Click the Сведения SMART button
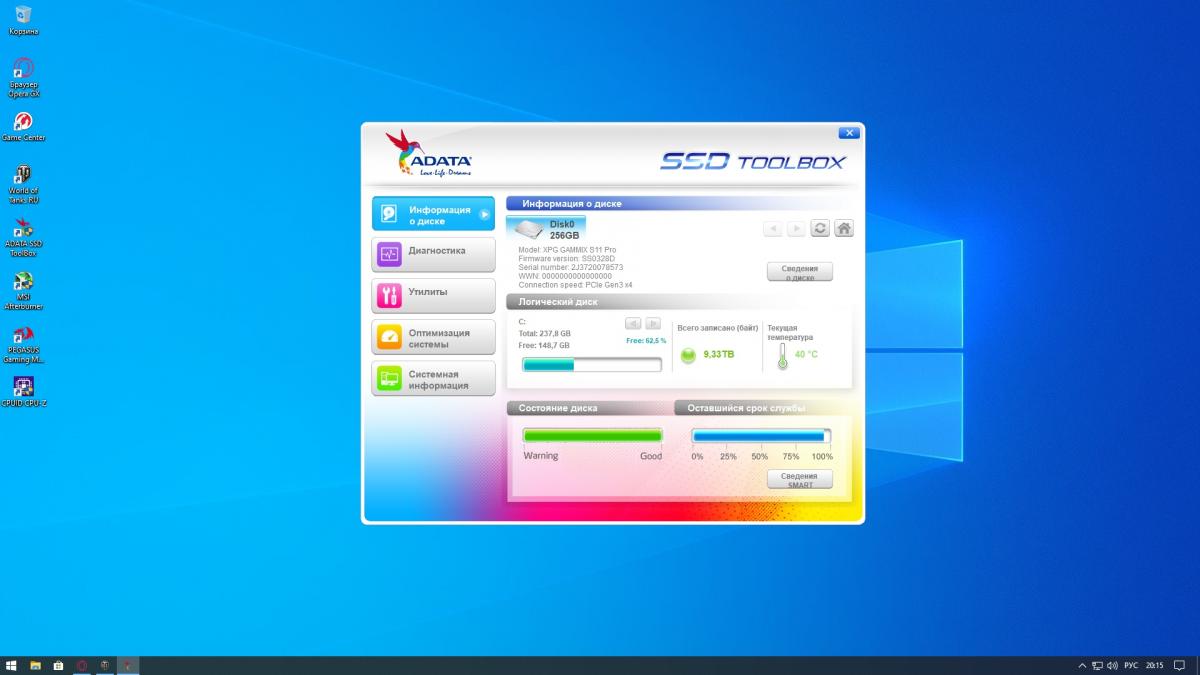The image size is (1200, 675). [800, 480]
